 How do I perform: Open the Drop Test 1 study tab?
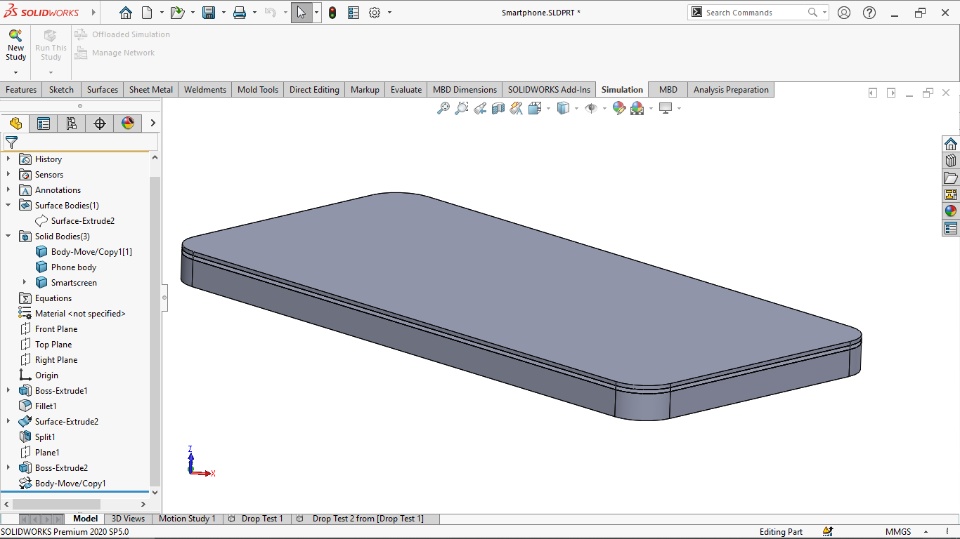pyautogui.click(x=261, y=519)
